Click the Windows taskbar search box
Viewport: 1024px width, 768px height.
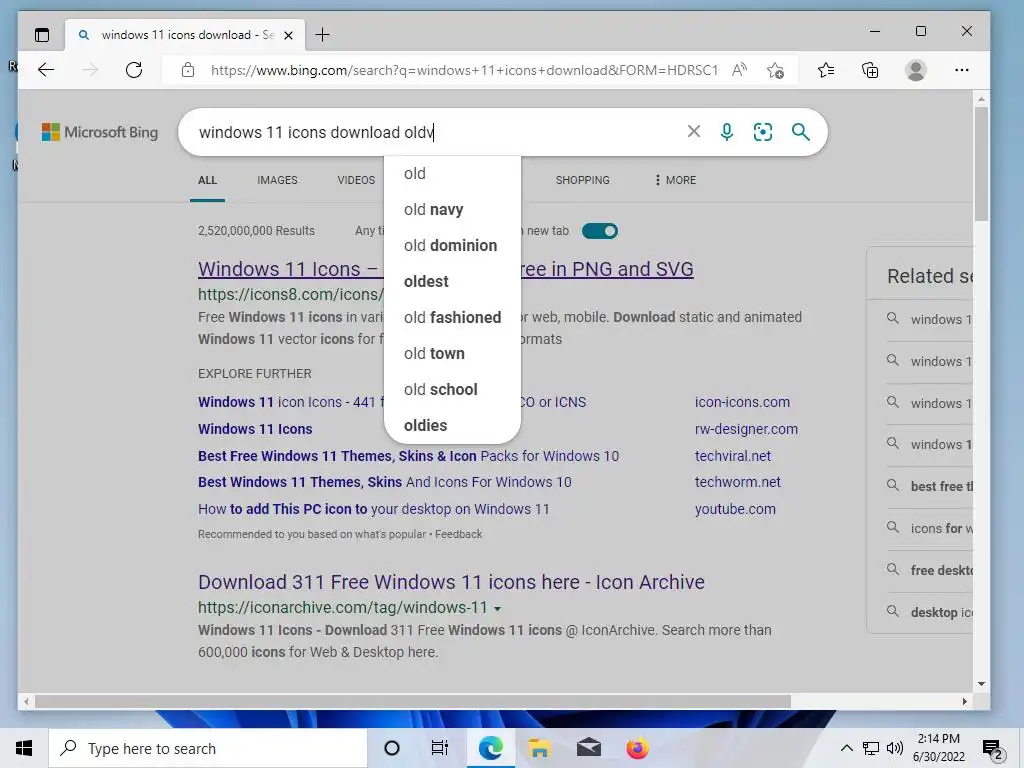point(208,748)
